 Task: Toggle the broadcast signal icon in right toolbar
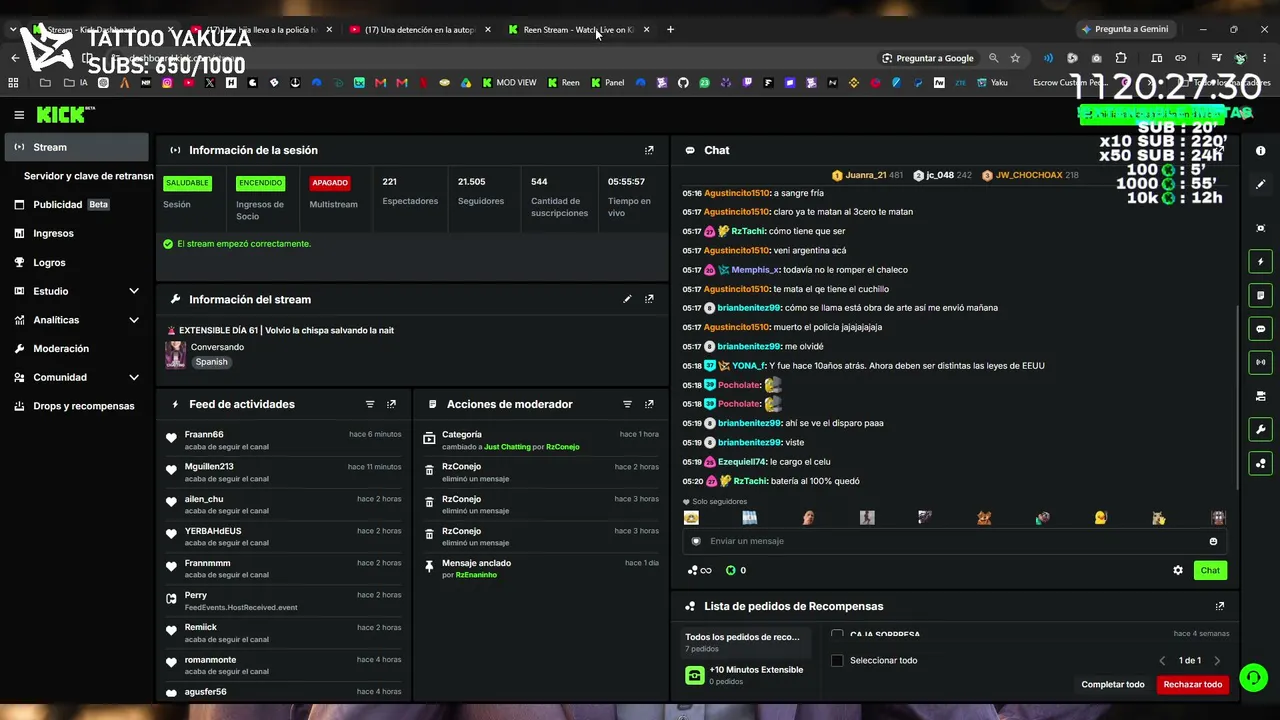[x=1260, y=362]
